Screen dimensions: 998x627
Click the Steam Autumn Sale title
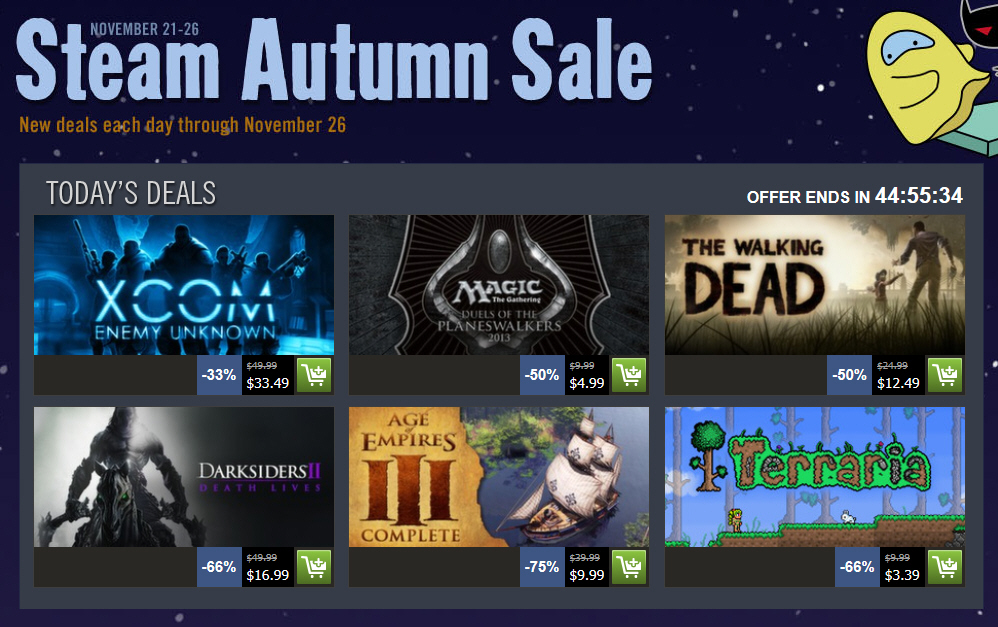[334, 59]
